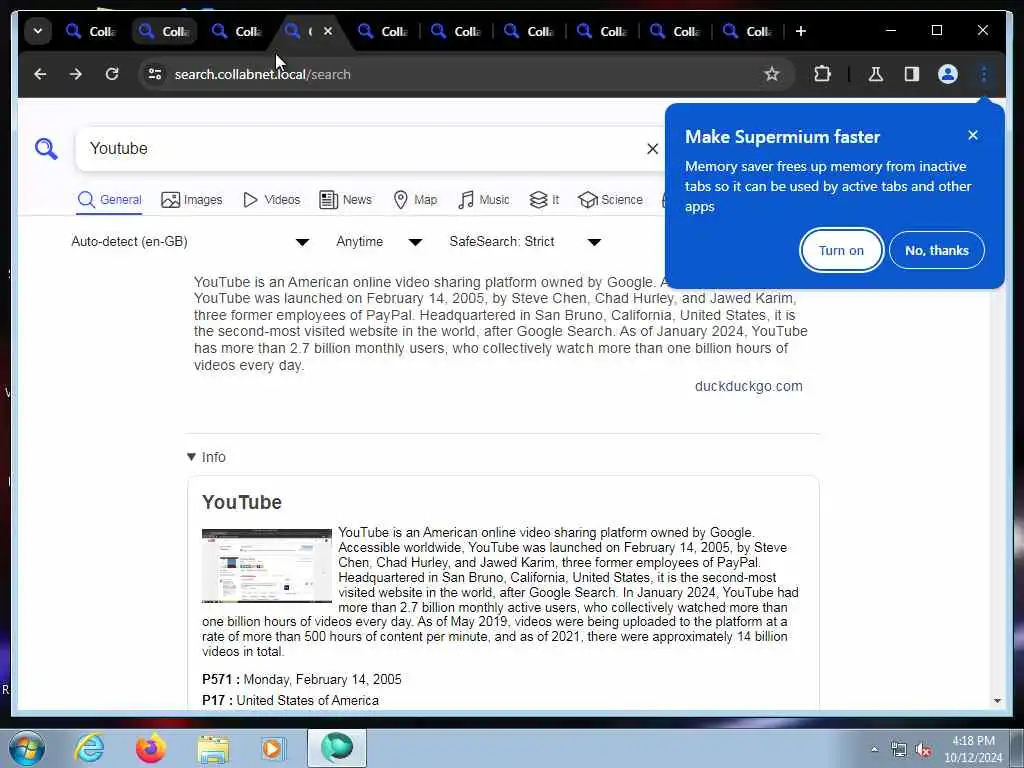
Task: Open the three-dot browser menu
Action: (984, 74)
